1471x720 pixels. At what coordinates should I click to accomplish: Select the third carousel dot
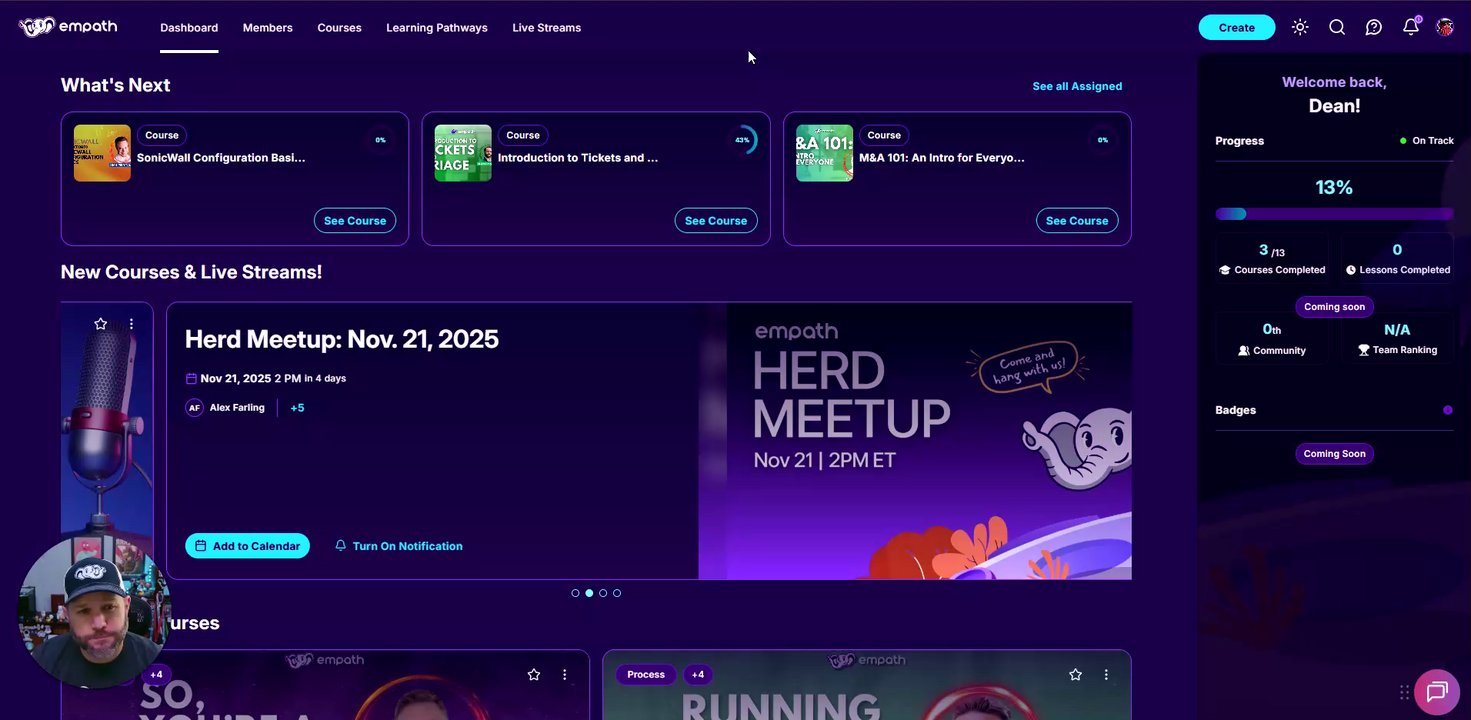(x=603, y=593)
